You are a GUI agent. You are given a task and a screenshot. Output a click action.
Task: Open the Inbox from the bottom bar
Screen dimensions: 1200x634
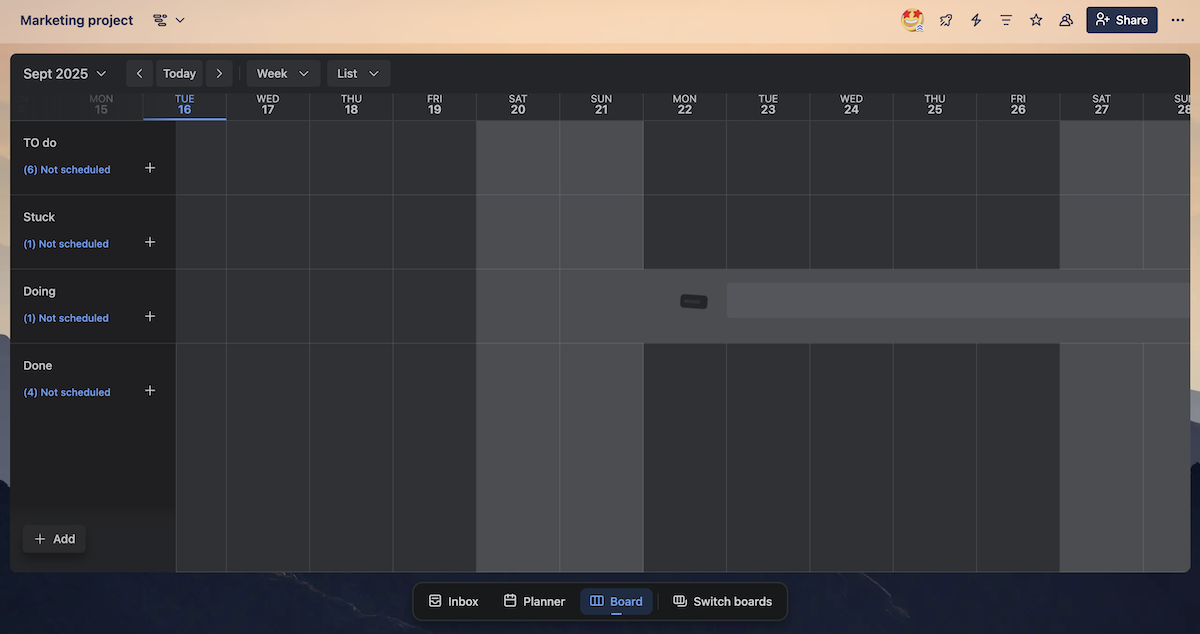pos(453,601)
